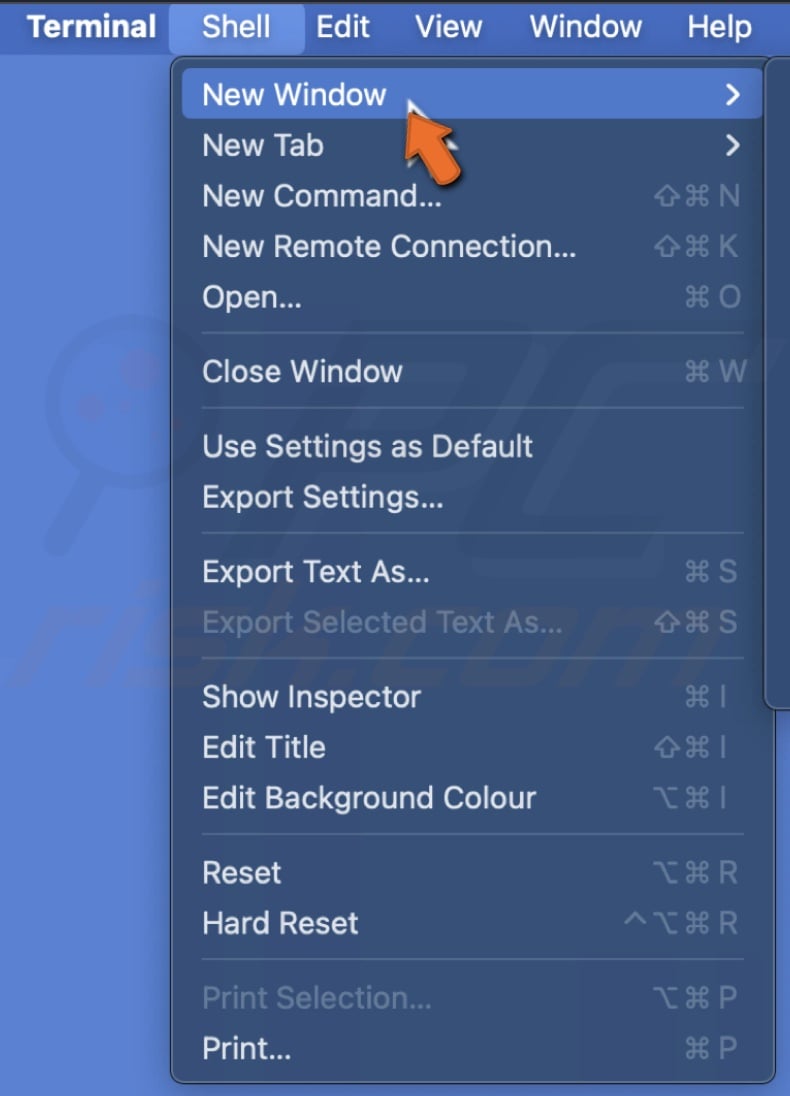This screenshot has height=1096, width=790.
Task: Expand the New Window submenu chevron
Action: (733, 94)
